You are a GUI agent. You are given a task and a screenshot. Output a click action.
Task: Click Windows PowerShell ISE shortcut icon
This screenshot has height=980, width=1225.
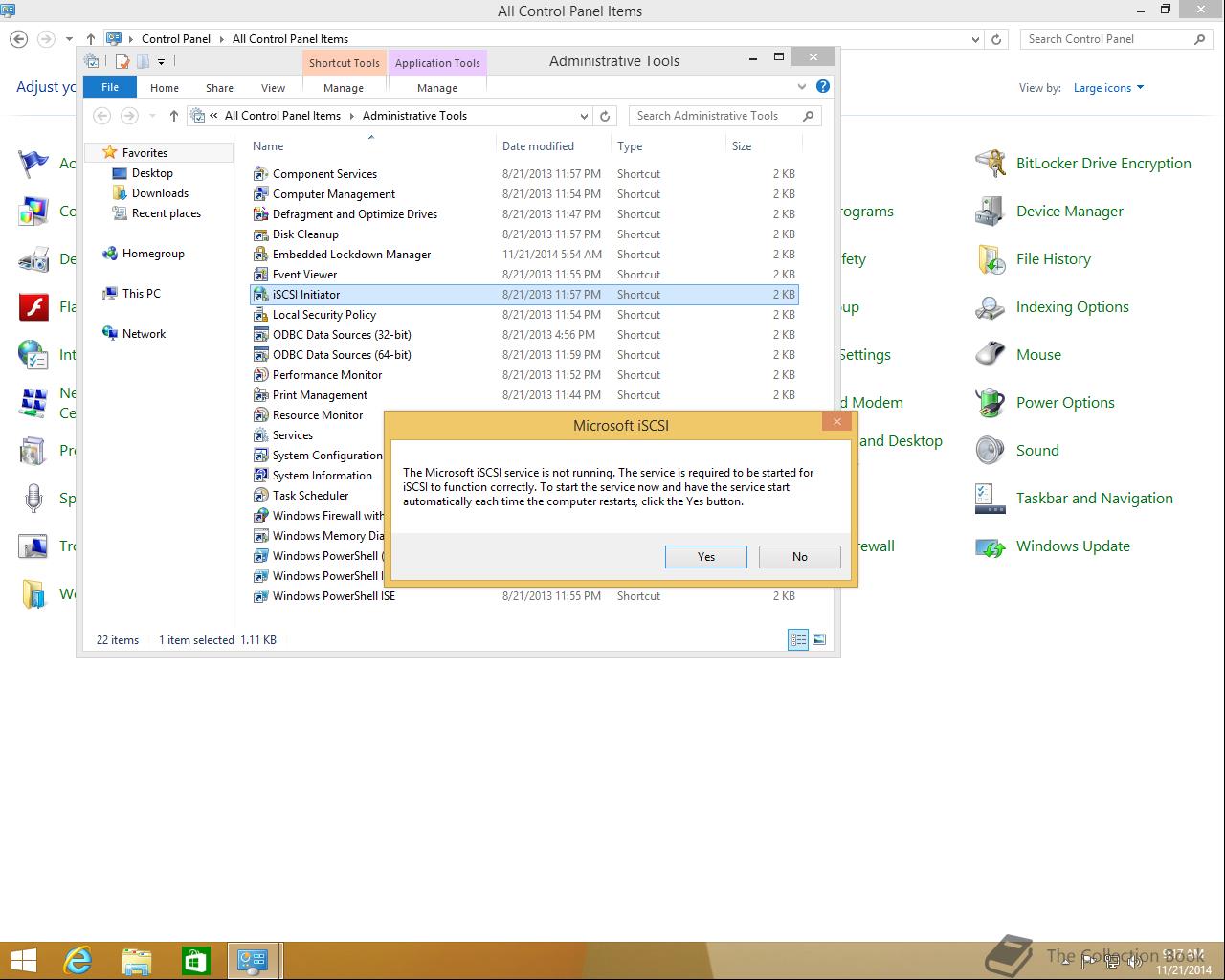(260, 596)
